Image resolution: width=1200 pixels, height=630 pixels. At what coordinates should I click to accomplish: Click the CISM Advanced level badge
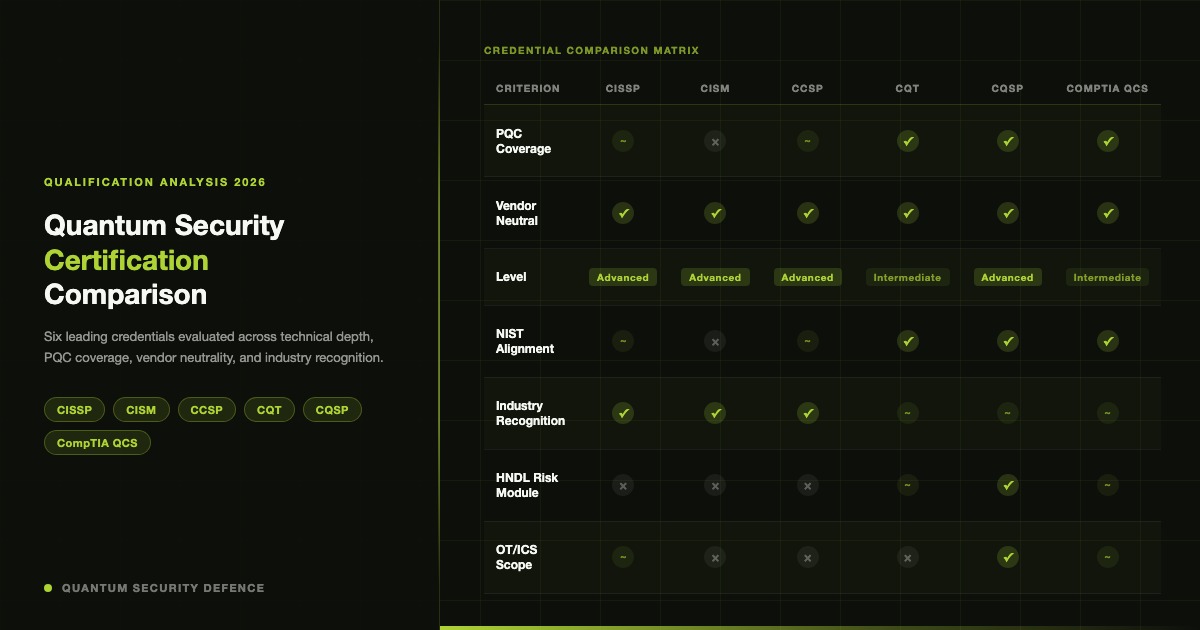[x=715, y=277]
